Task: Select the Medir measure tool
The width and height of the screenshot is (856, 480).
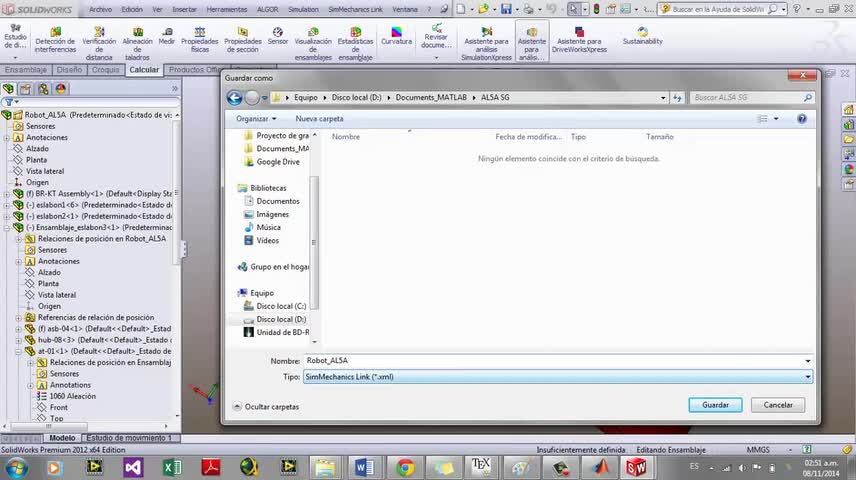Action: pos(167,36)
